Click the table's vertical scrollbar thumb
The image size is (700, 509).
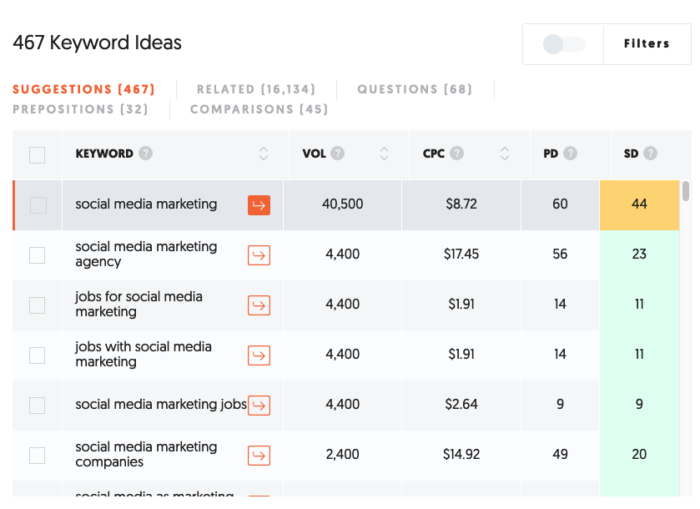(686, 191)
